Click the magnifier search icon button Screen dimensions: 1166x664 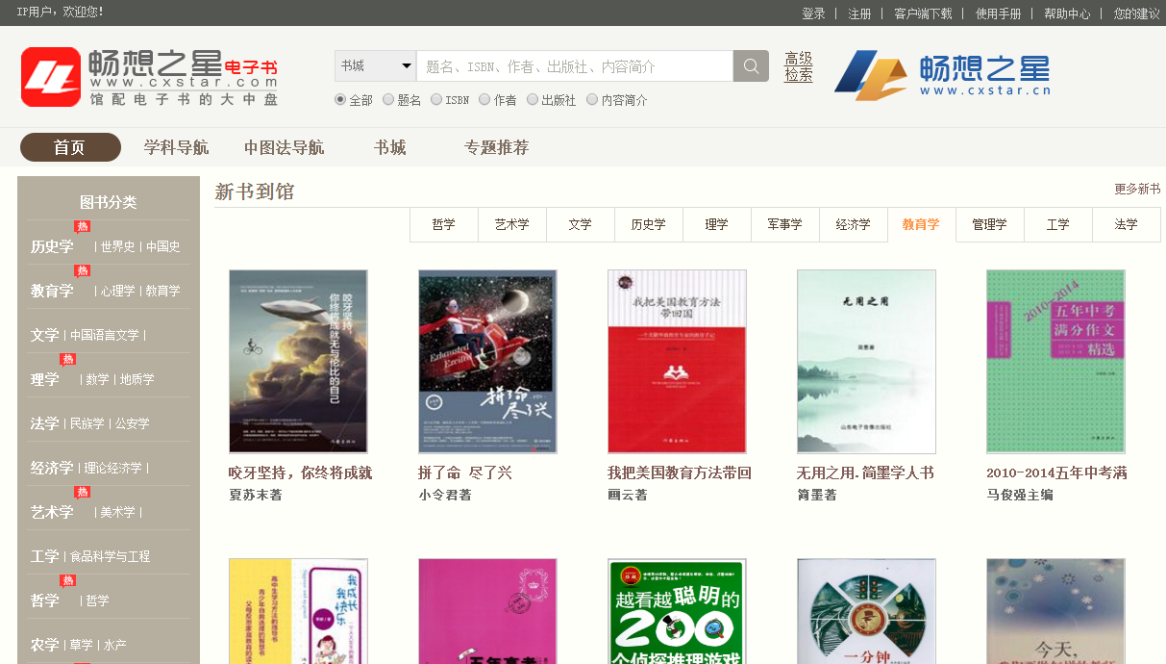(750, 66)
